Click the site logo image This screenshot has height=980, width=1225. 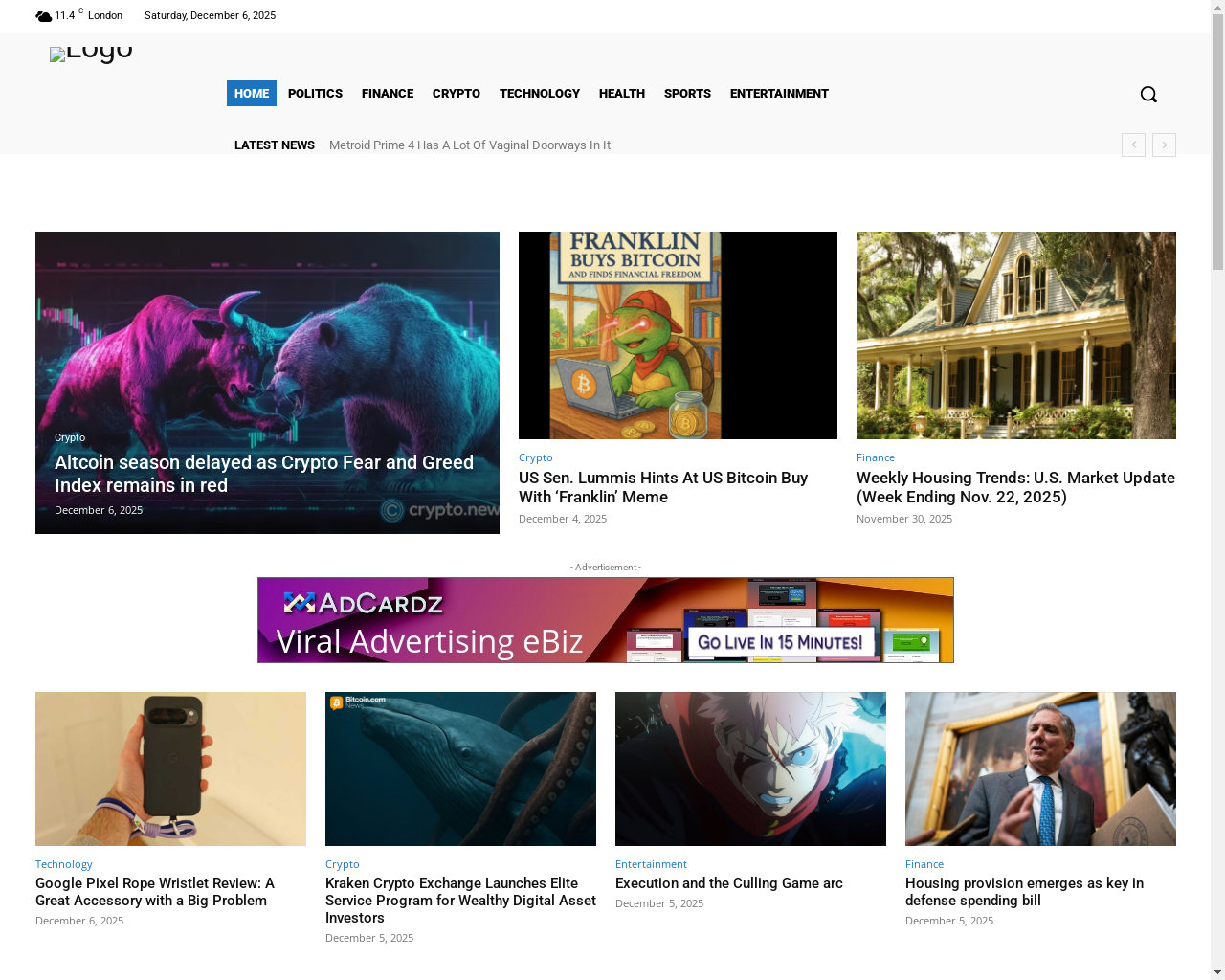click(91, 54)
